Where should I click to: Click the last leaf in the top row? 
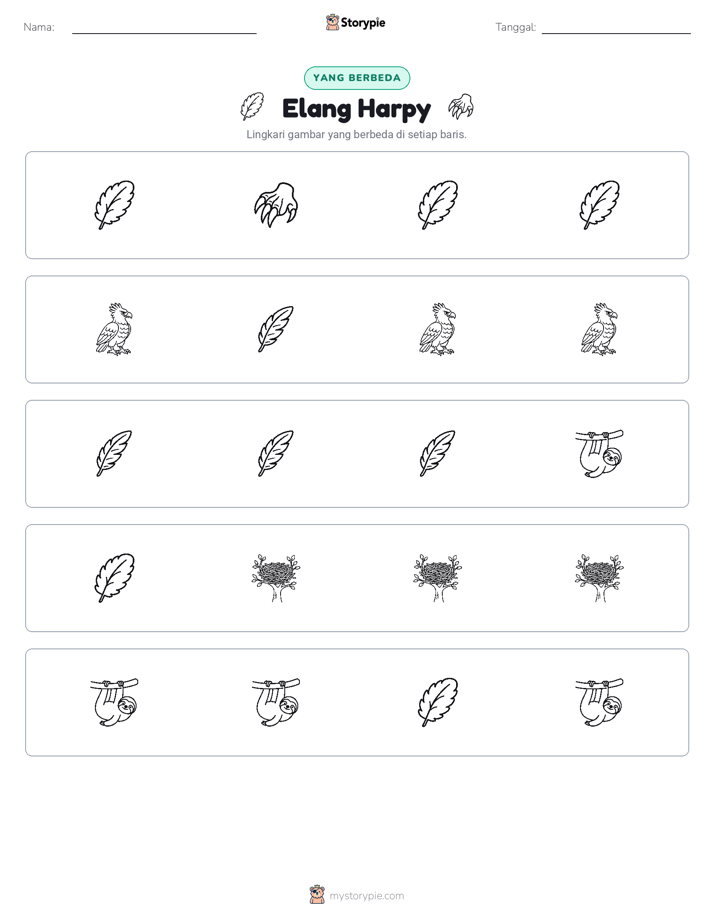click(x=599, y=205)
